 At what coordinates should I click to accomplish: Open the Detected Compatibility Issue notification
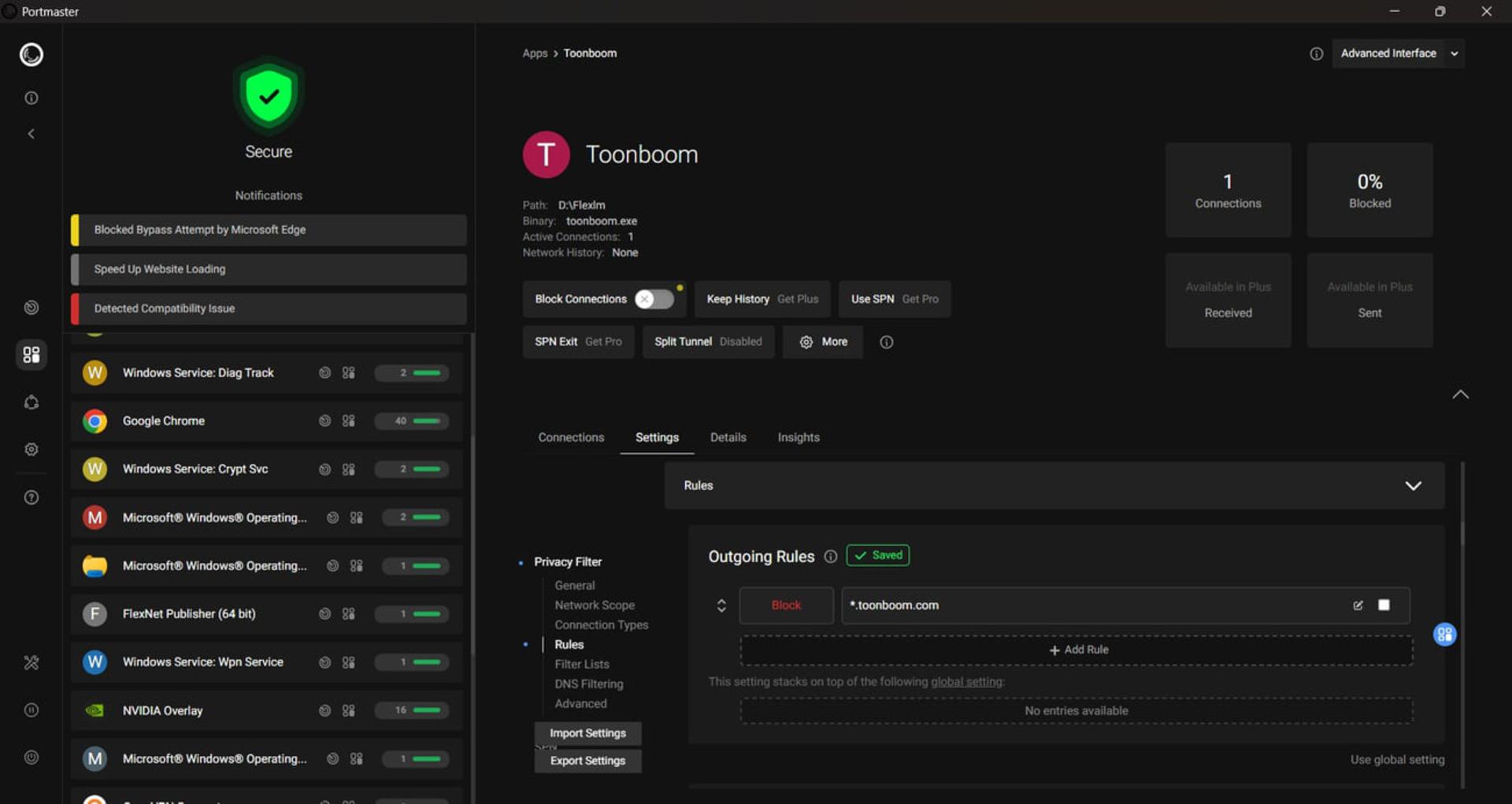pos(269,309)
